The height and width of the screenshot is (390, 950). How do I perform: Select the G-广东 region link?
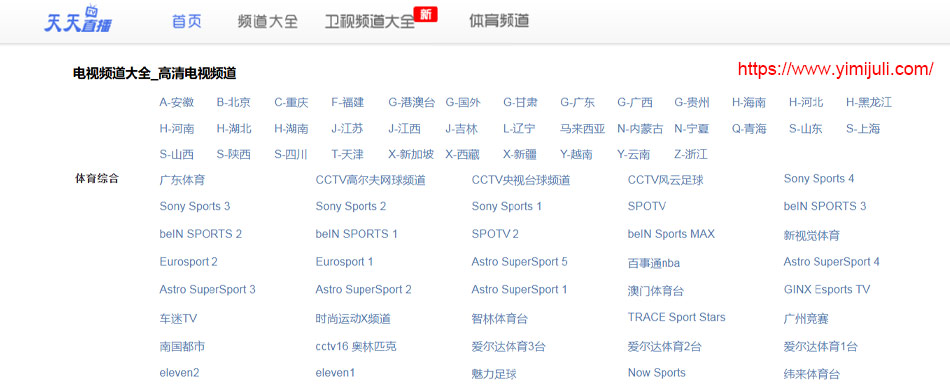[x=577, y=102]
